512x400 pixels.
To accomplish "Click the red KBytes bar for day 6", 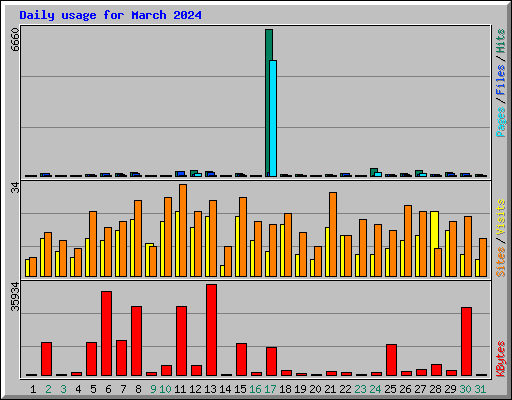I will click(x=106, y=333).
